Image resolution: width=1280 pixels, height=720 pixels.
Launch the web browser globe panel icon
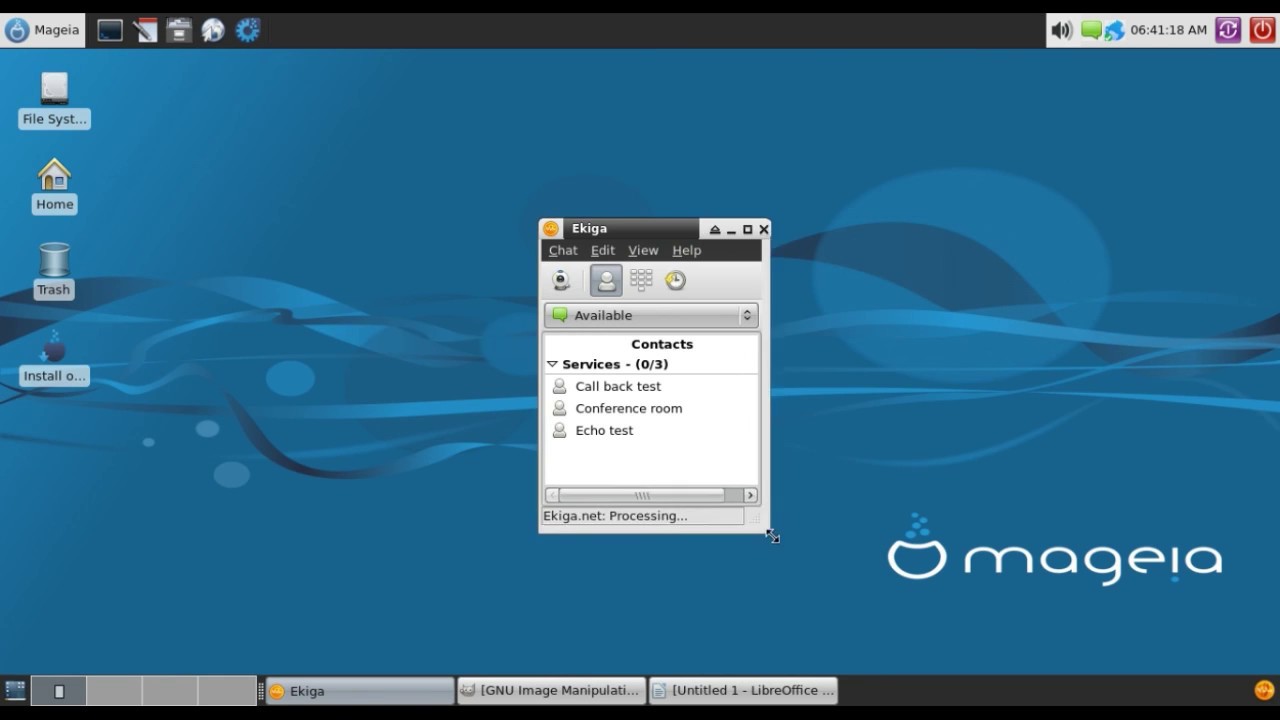(x=213, y=30)
